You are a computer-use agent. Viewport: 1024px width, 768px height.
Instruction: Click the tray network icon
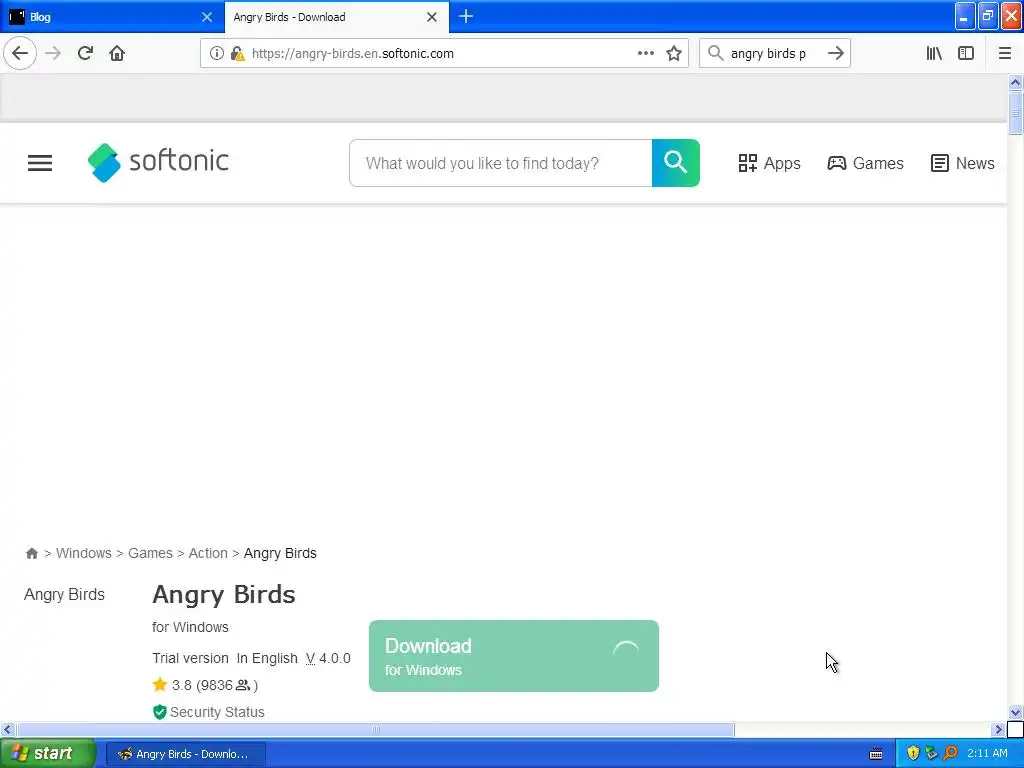[x=932, y=754]
